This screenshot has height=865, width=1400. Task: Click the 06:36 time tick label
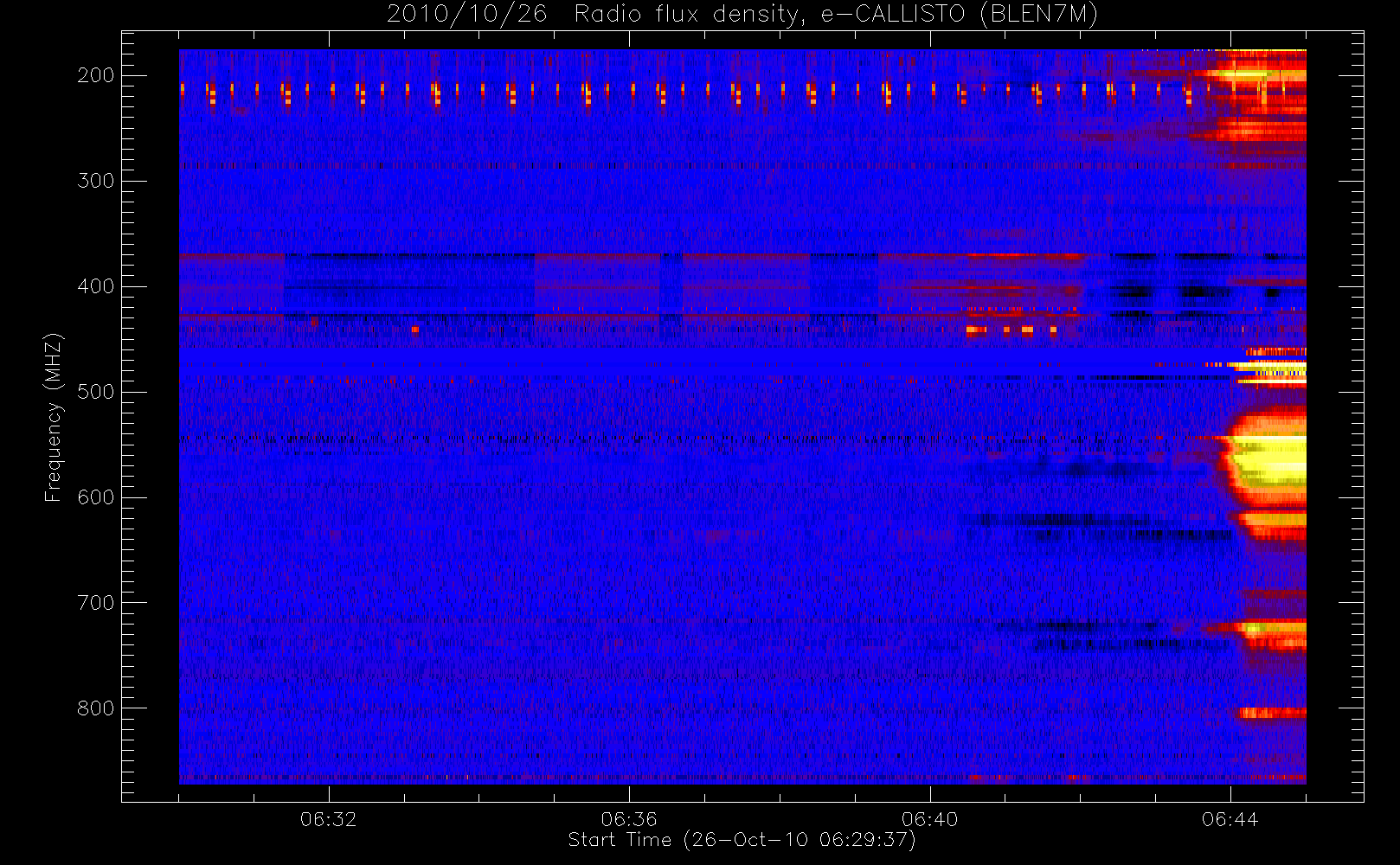(629, 818)
